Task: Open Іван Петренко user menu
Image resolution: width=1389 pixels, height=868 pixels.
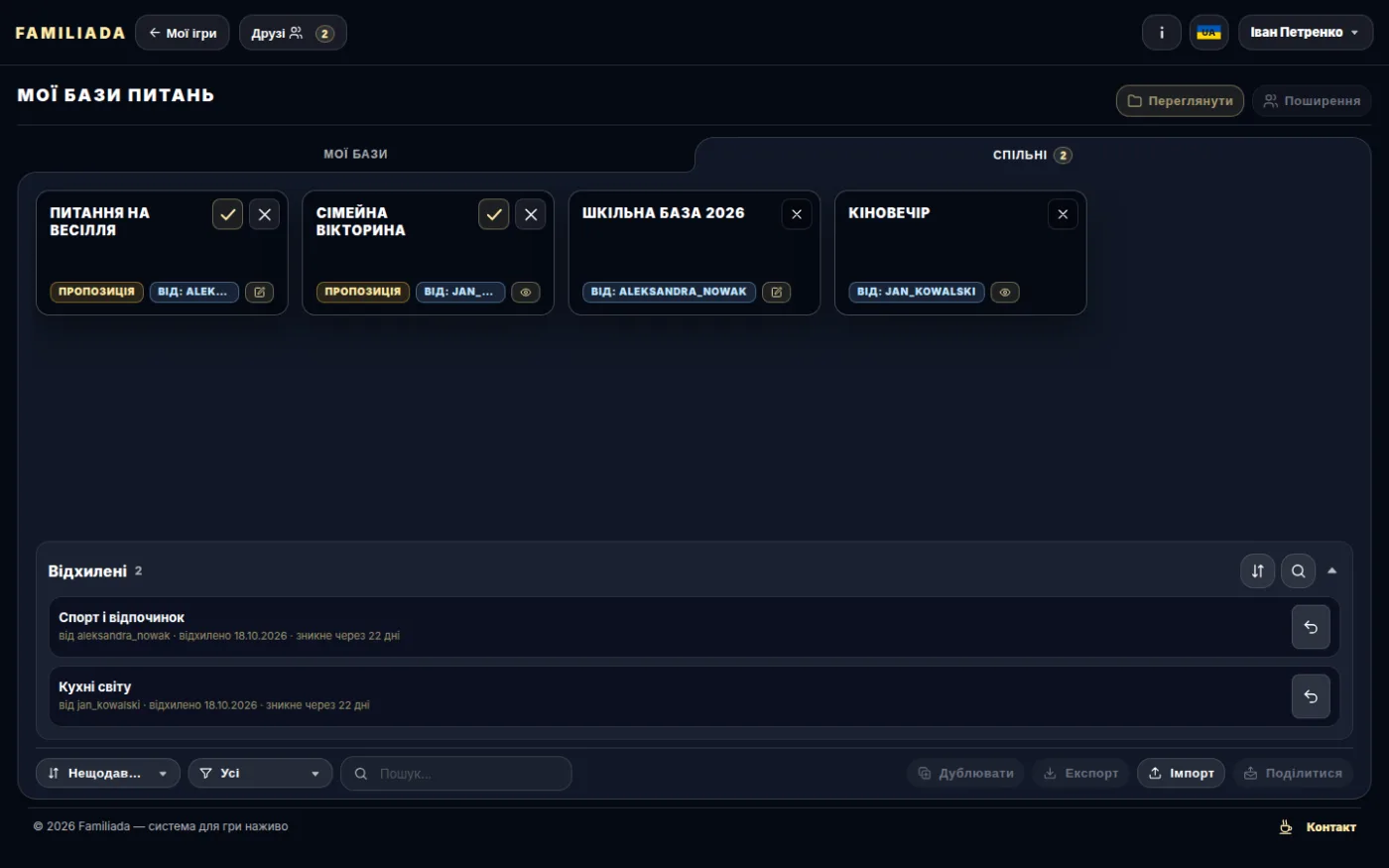Action: 1306,33
